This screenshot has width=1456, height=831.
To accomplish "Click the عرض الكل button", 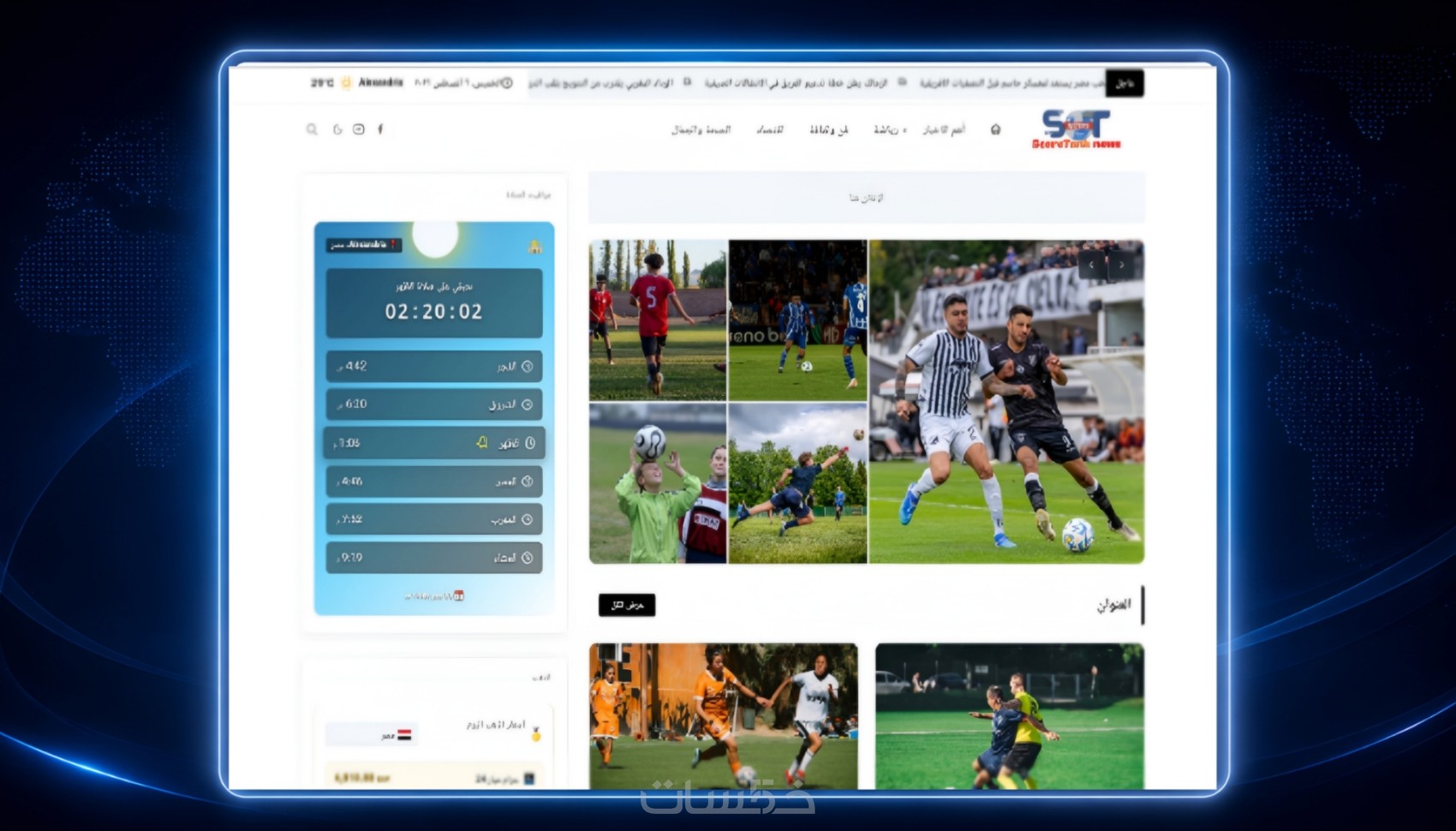I will coord(627,605).
